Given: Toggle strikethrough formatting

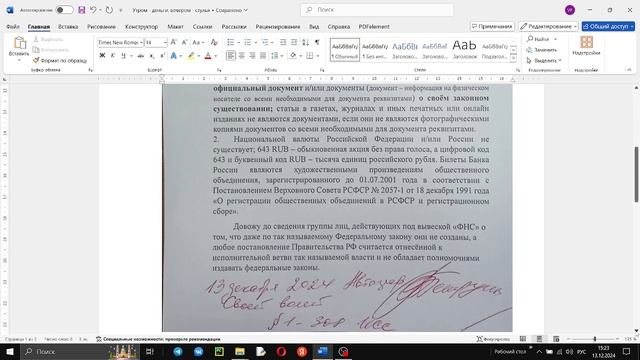Looking at the screenshot, I should tap(140, 56).
